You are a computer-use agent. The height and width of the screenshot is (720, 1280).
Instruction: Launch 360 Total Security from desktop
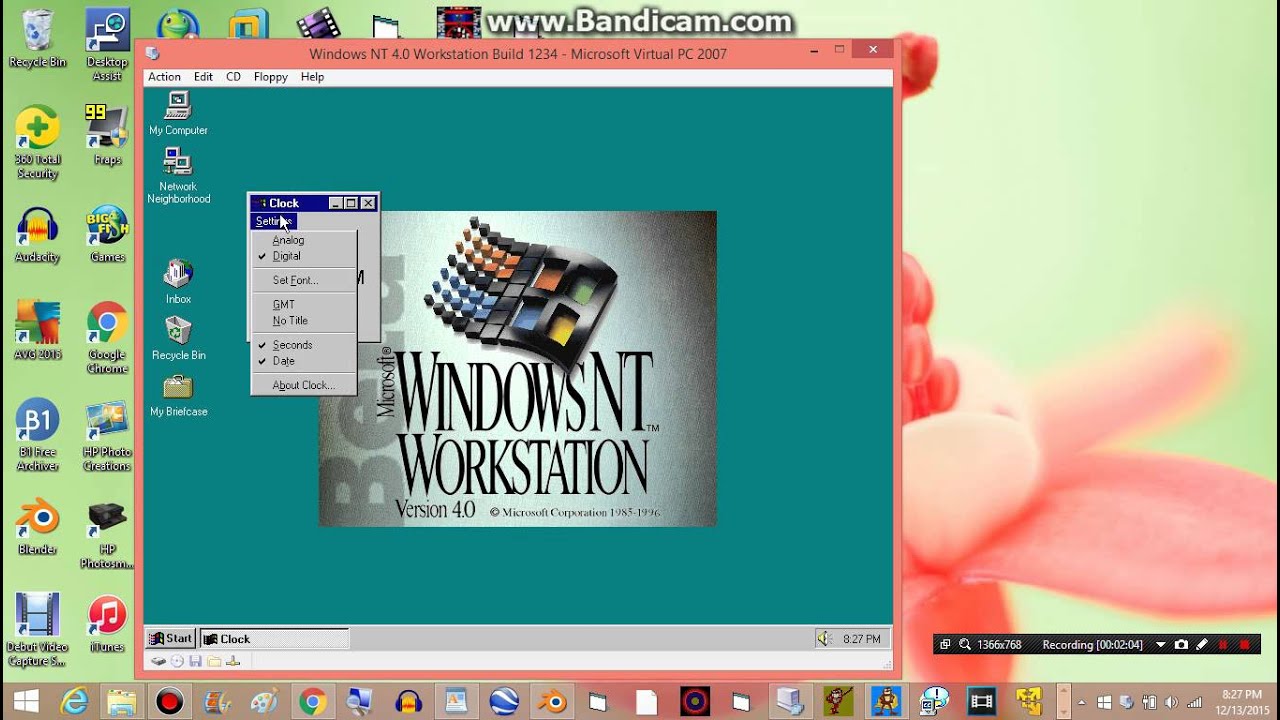coord(37,142)
